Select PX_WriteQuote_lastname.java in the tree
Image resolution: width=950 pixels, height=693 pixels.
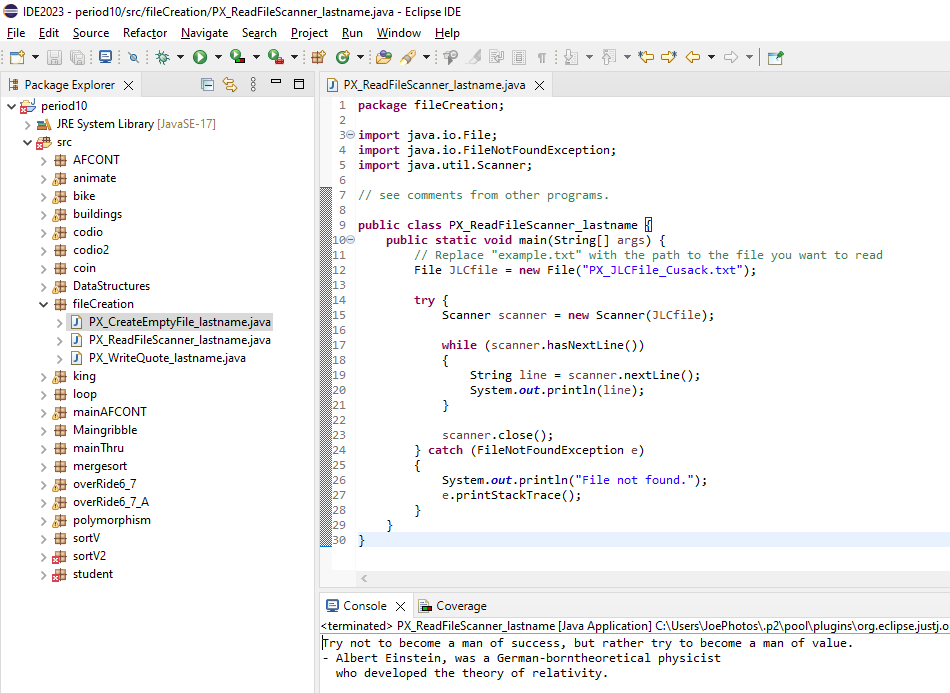166,358
